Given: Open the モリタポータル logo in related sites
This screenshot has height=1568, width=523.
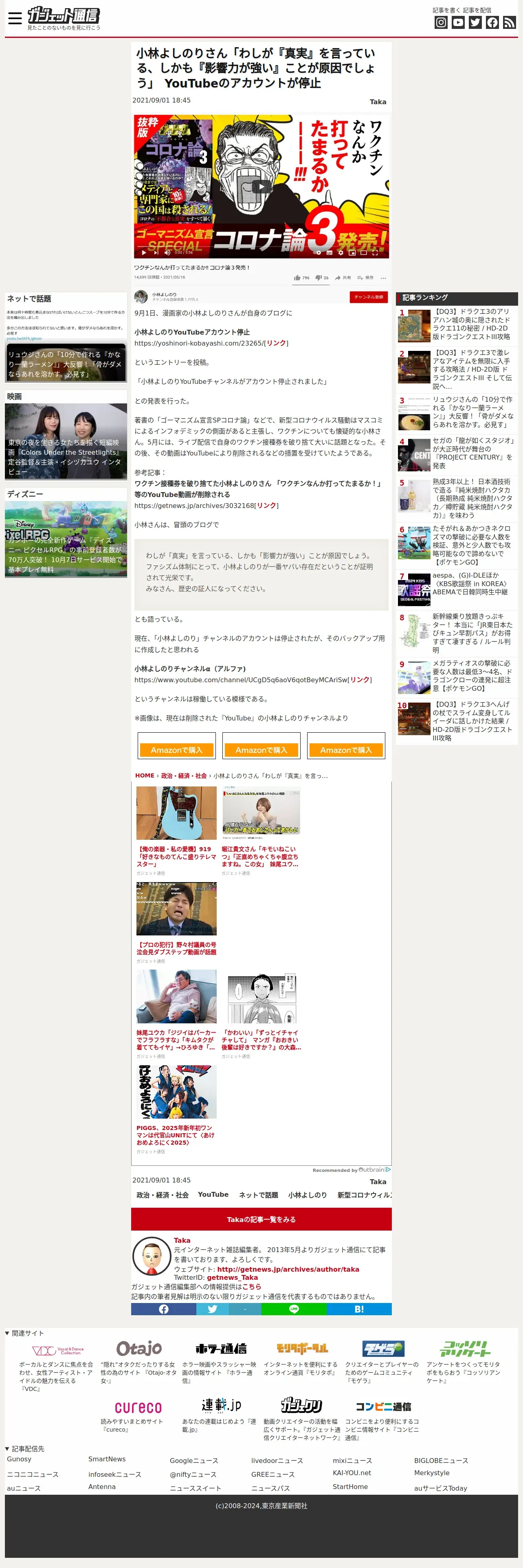Looking at the screenshot, I should [x=302, y=1349].
